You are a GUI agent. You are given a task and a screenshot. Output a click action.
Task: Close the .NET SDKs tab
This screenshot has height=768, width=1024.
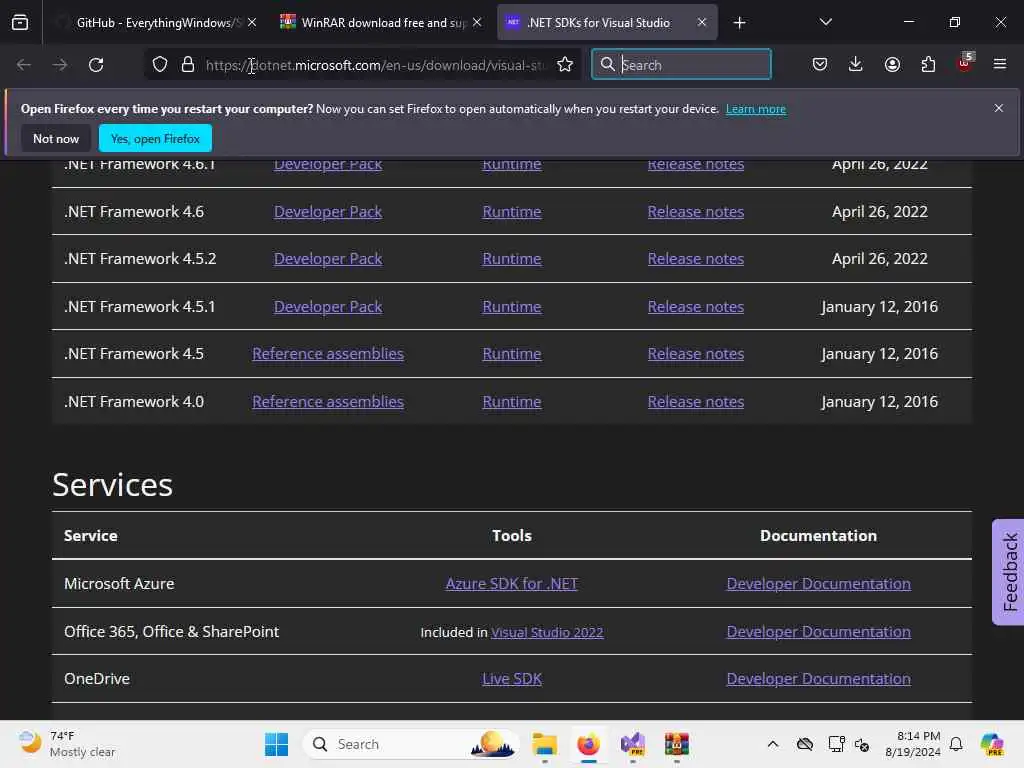(x=701, y=23)
